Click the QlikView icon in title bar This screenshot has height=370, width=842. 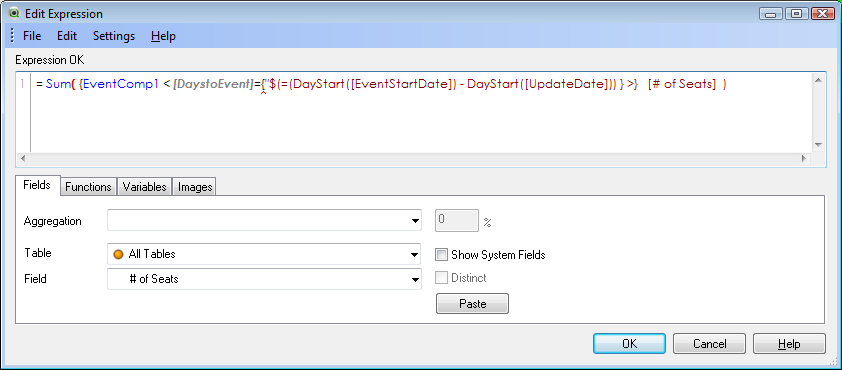[x=14, y=13]
